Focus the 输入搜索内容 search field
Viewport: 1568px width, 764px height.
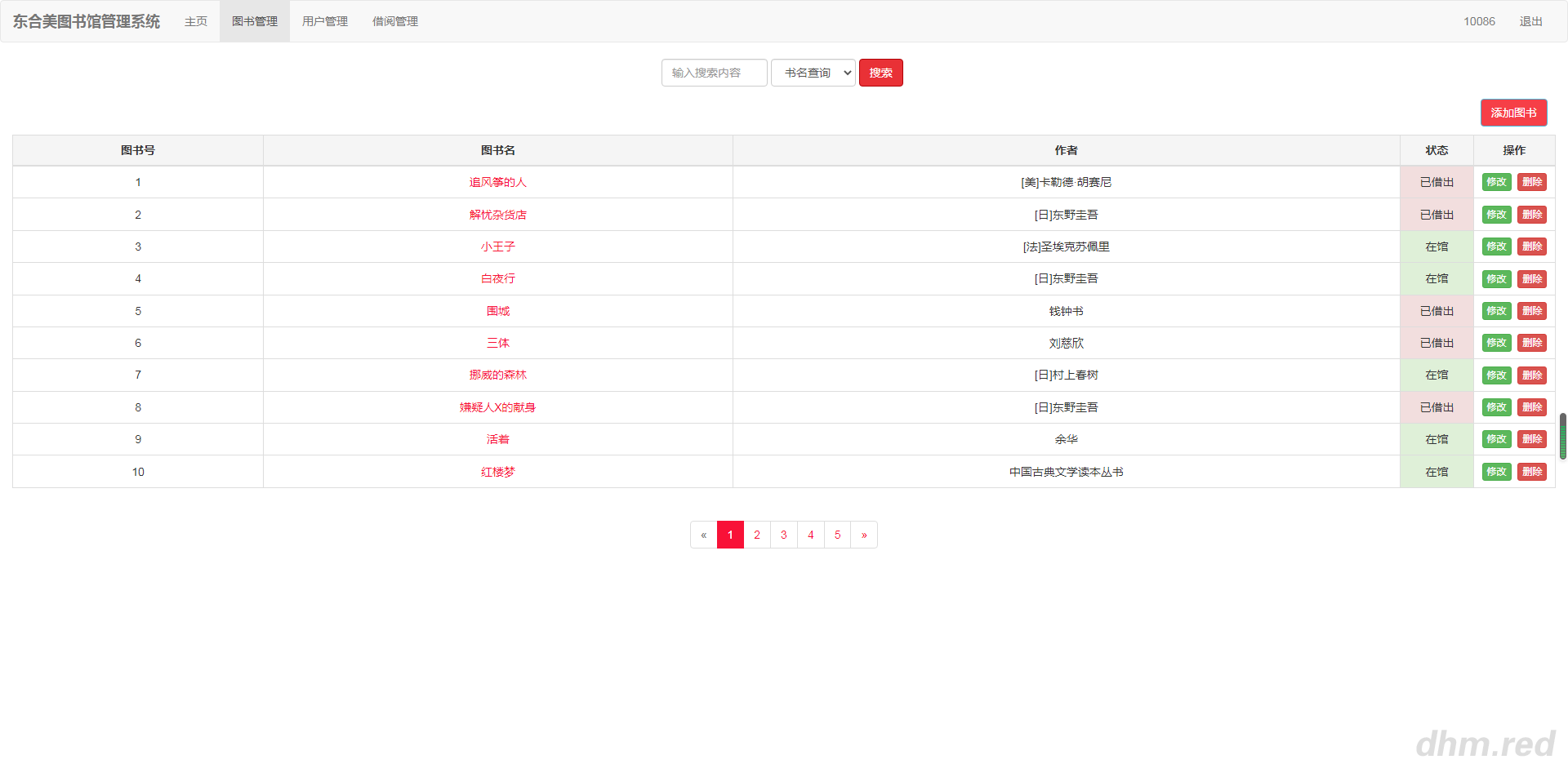715,73
